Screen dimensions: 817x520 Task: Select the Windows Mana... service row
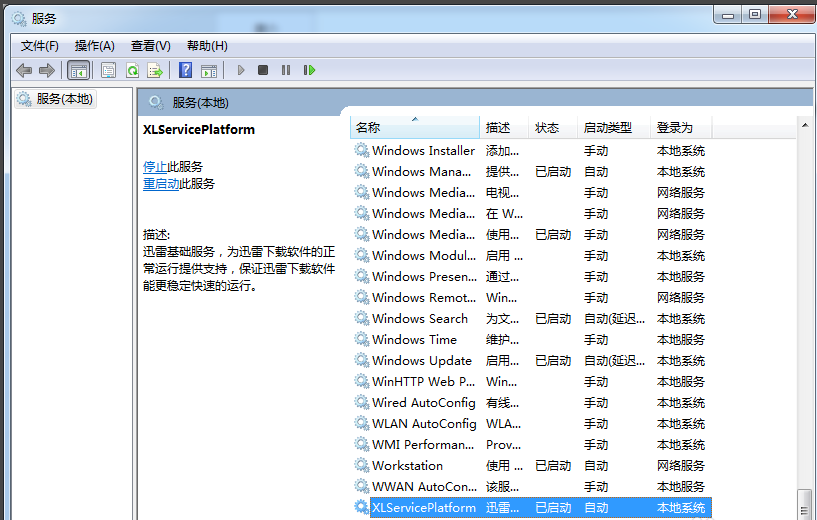531,171
